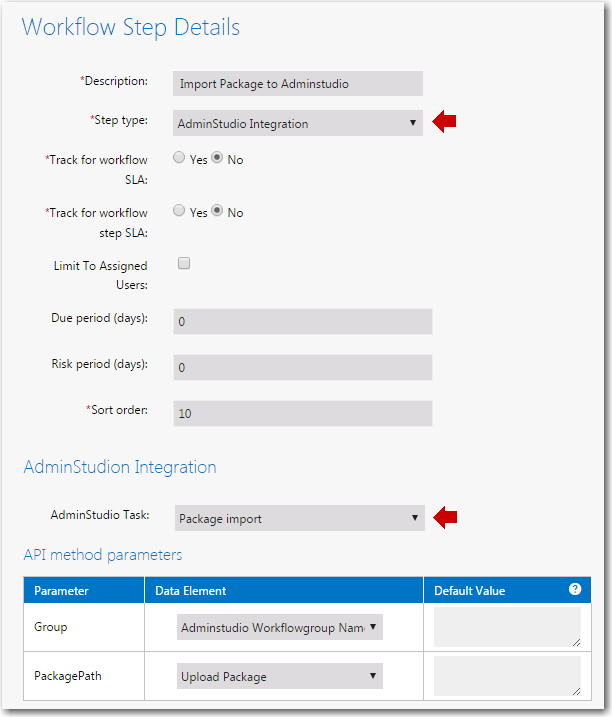This screenshot has width=612, height=717.
Task: Click the Workflow Step Details heading
Action: 131,27
